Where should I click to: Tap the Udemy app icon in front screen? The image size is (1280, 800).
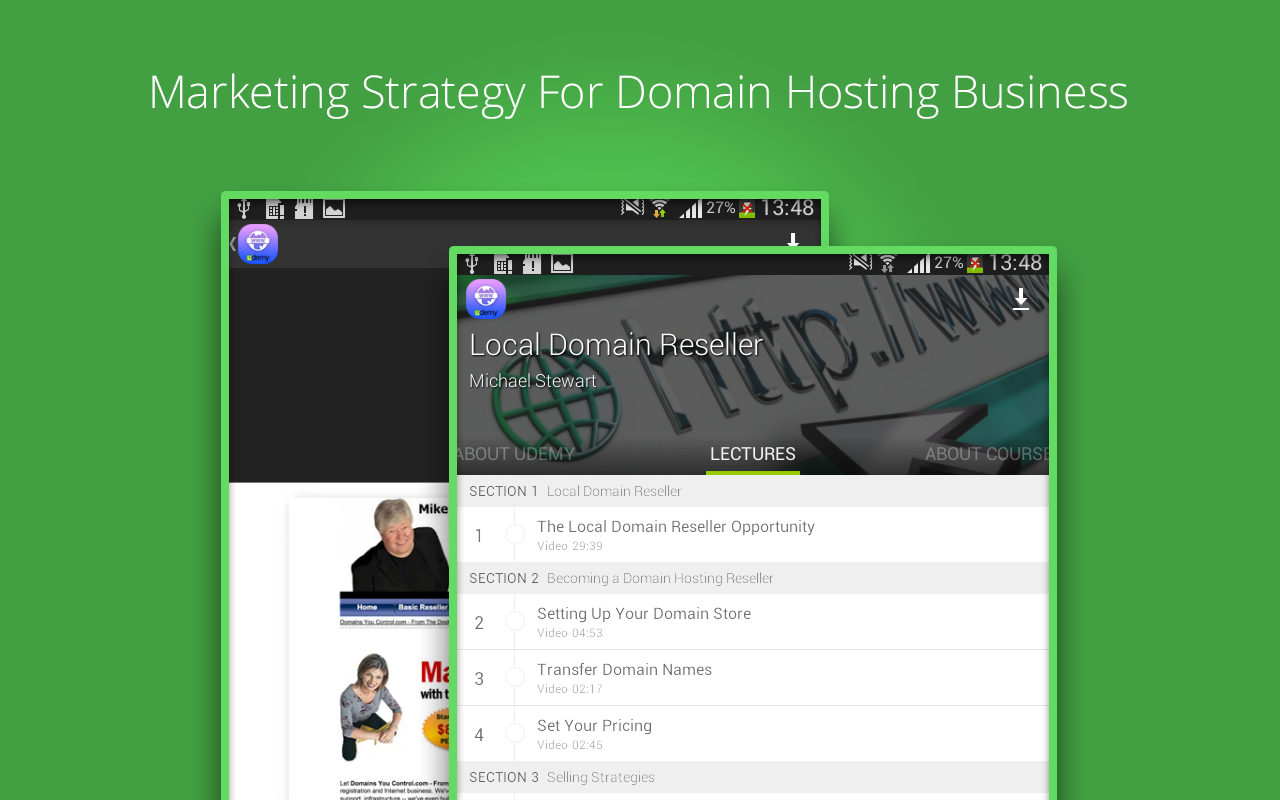click(x=486, y=299)
